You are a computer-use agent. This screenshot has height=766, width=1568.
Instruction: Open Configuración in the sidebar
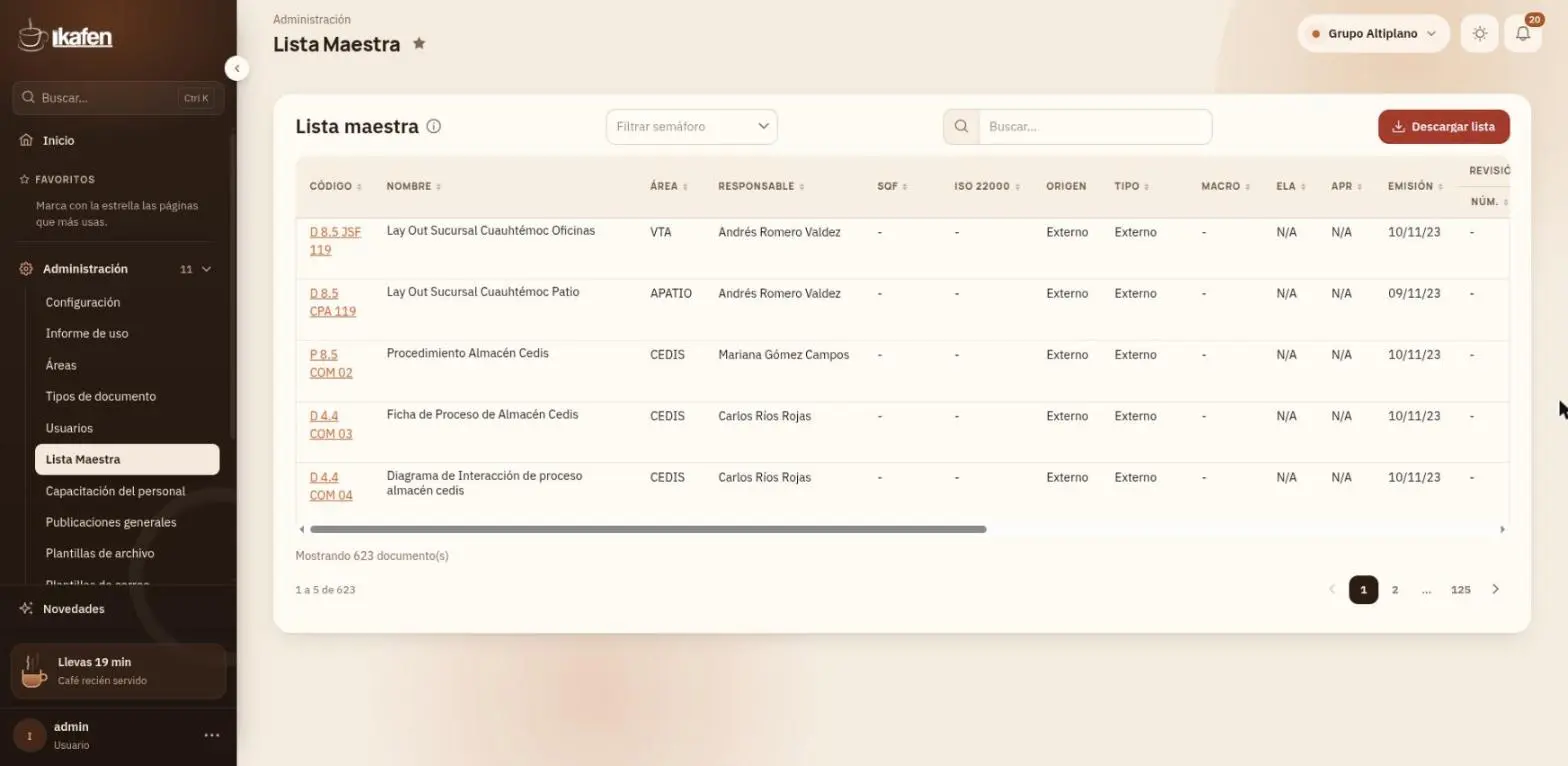[83, 302]
